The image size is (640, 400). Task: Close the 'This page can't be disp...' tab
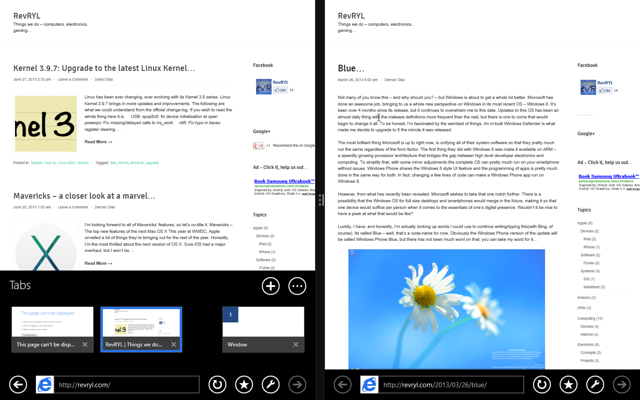point(85,344)
